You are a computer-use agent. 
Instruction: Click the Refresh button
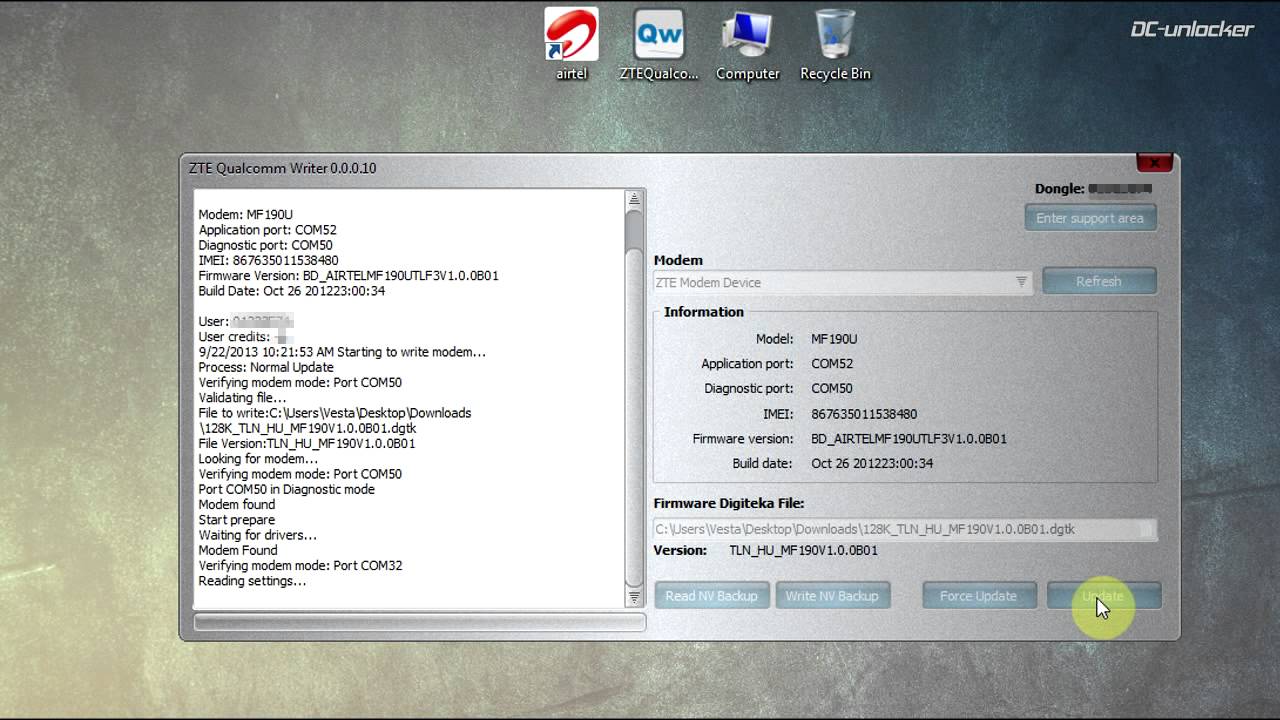(x=1099, y=281)
